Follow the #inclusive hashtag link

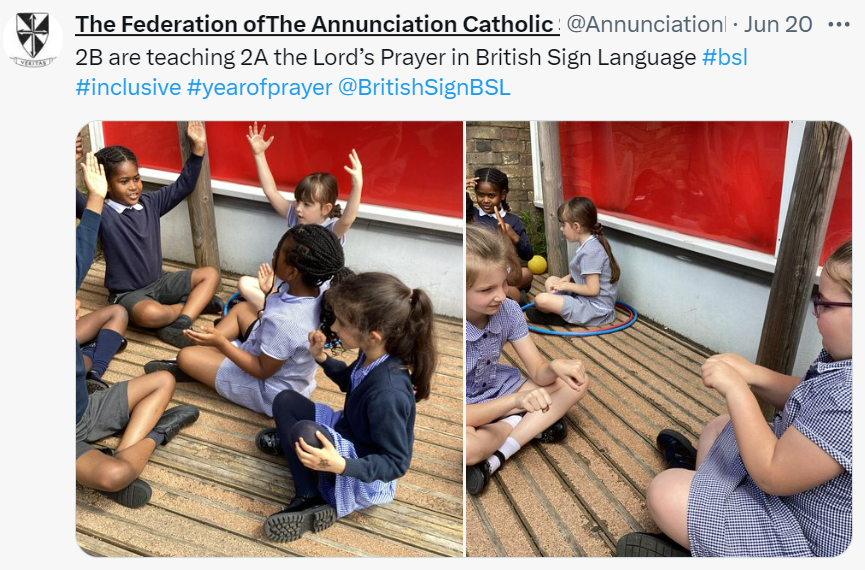click(128, 87)
